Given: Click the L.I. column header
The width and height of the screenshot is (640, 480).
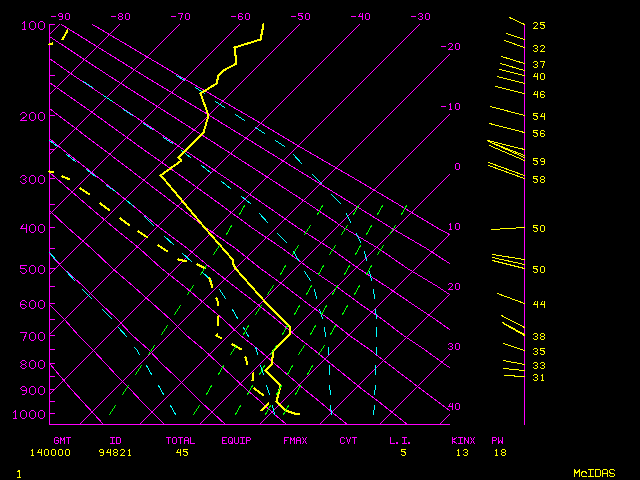Looking at the screenshot, I should (400, 440).
